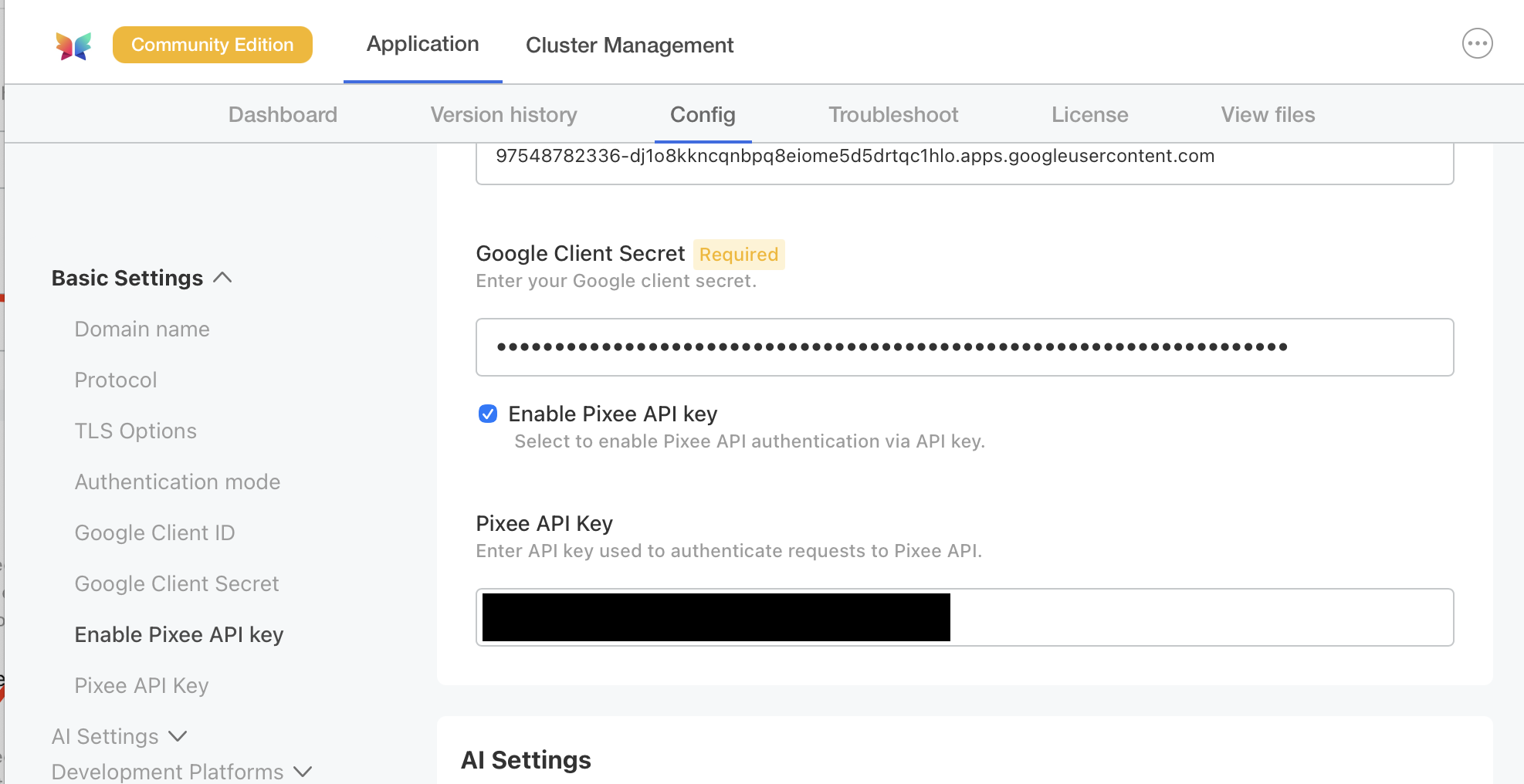Go to Domain name settings
Screen dimensions: 1524x784
coord(142,328)
